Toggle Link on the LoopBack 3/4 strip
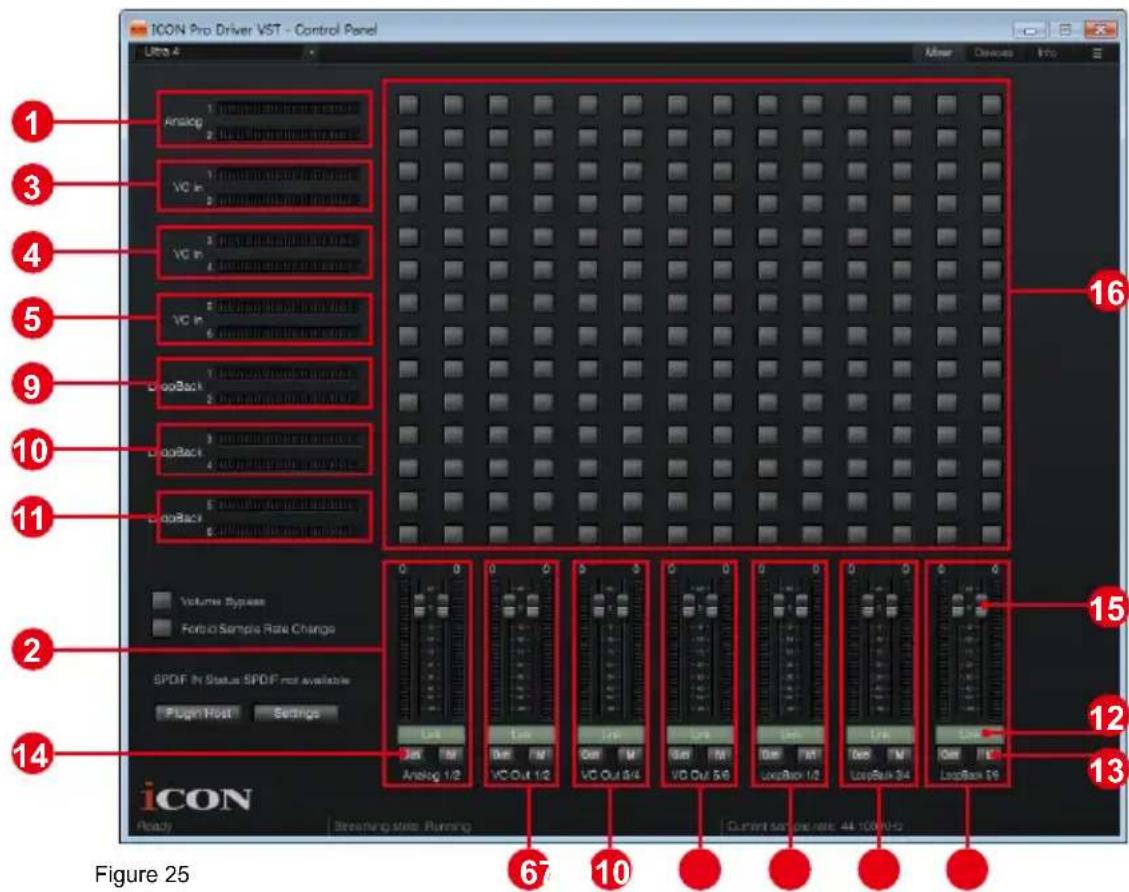The height and width of the screenshot is (892, 1129). point(879,734)
